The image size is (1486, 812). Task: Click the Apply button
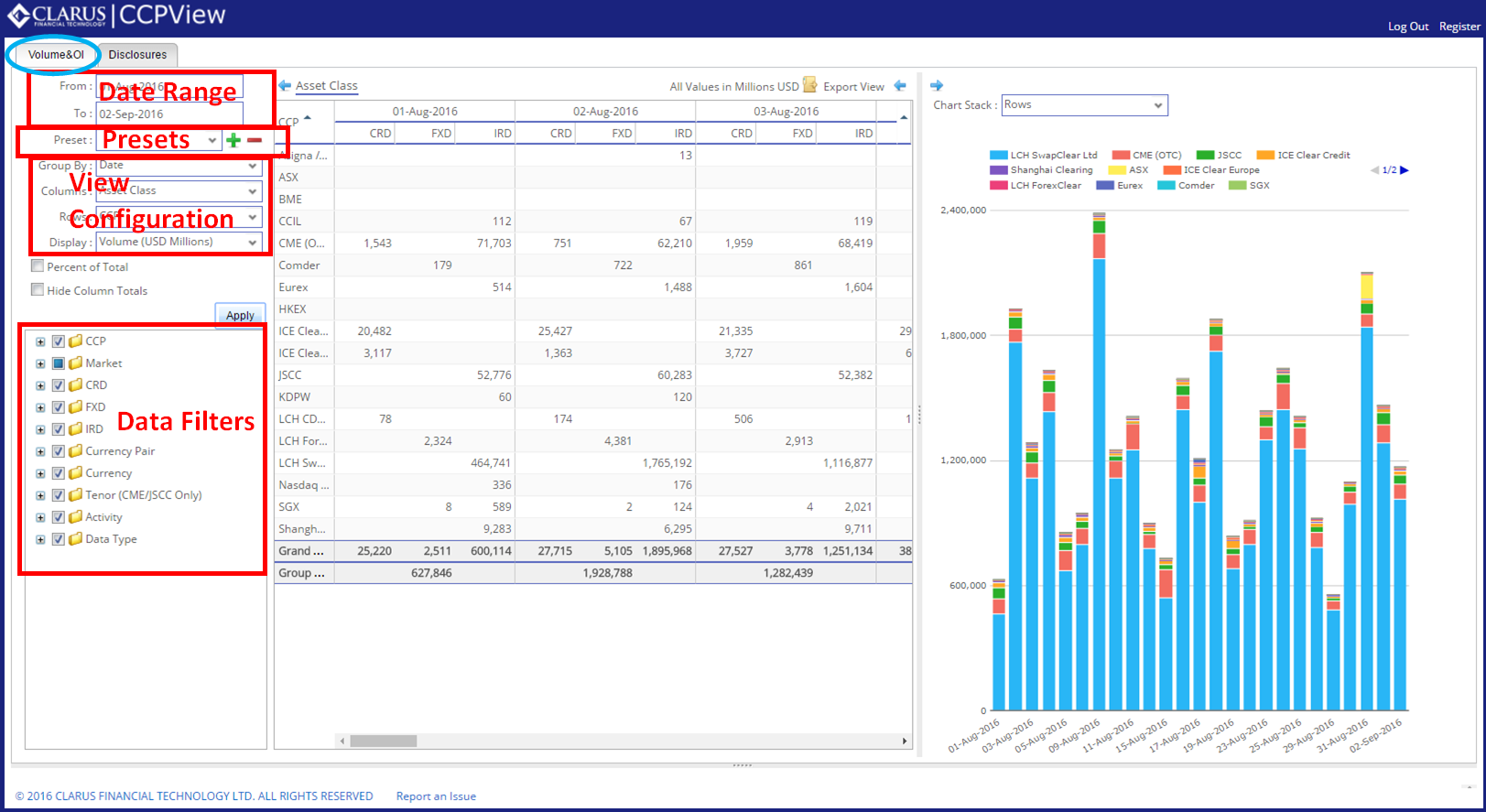(x=240, y=315)
